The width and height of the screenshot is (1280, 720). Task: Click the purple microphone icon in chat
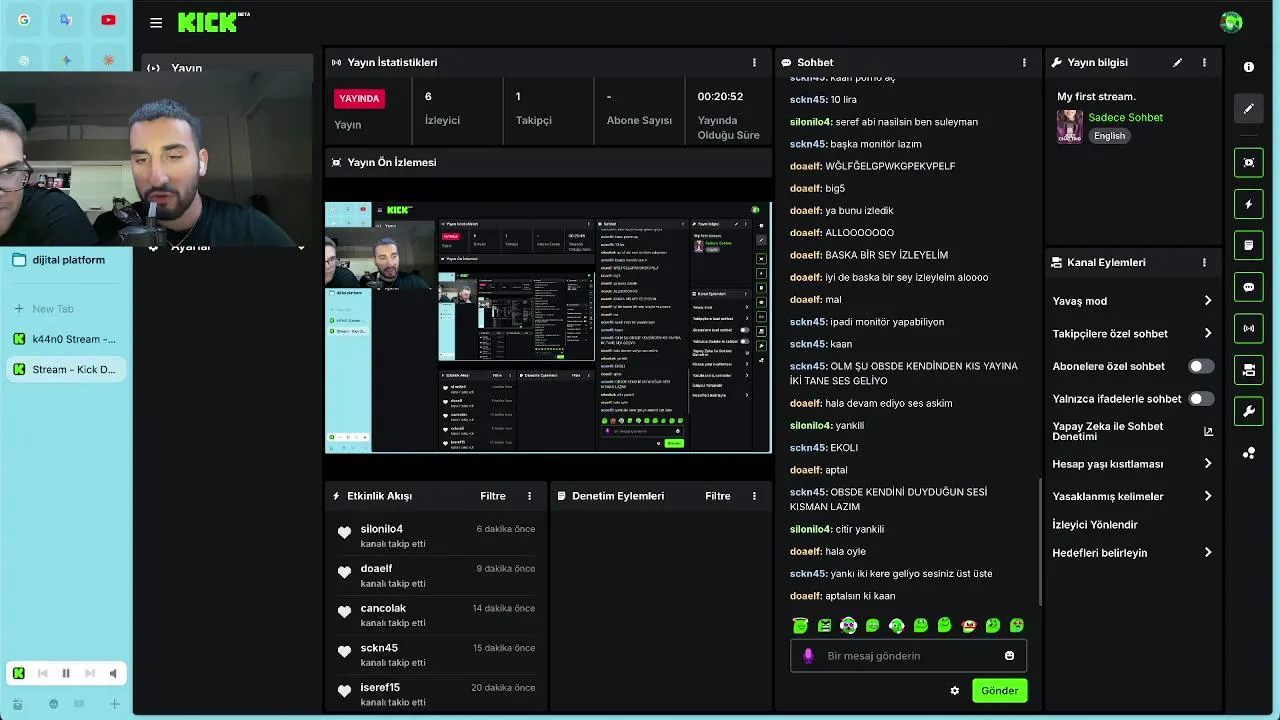(808, 656)
